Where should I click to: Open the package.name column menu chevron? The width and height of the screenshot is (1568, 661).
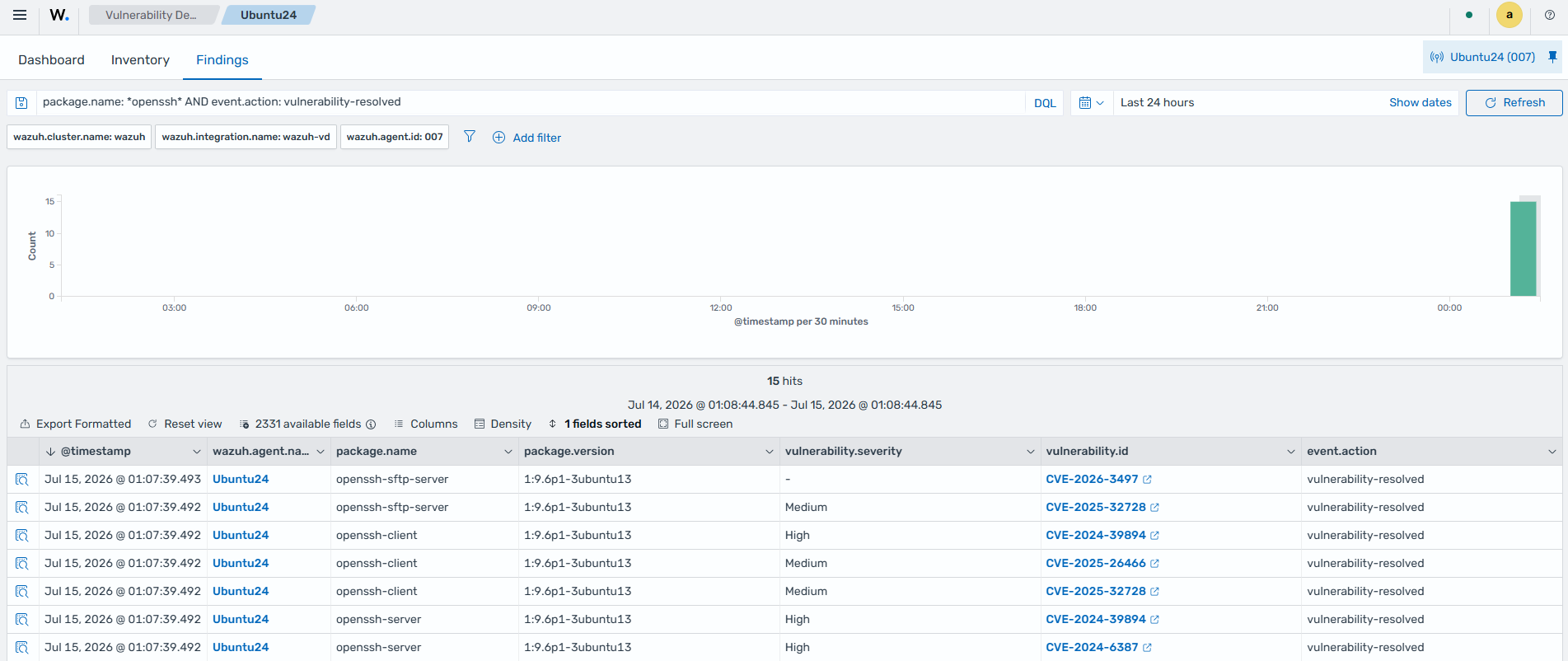[508, 452]
